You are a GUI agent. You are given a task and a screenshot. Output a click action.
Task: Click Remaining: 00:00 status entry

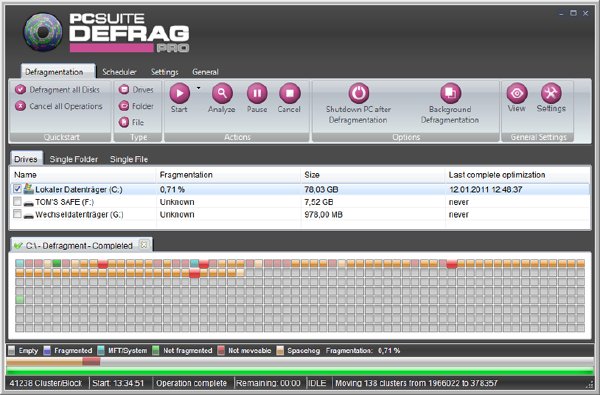pos(268,383)
